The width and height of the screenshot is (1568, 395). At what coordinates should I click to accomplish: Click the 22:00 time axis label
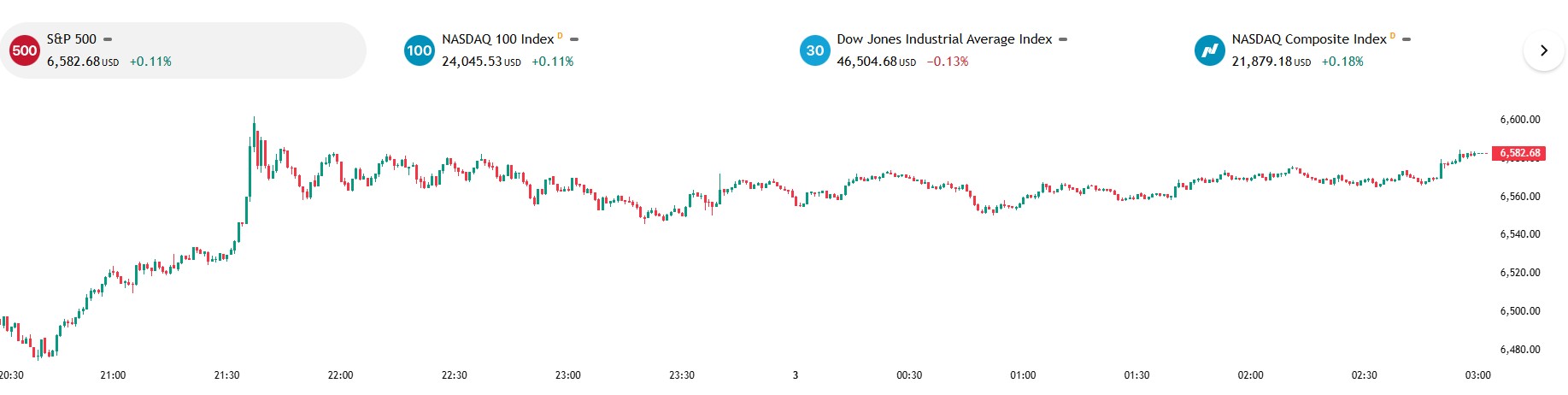tap(340, 375)
